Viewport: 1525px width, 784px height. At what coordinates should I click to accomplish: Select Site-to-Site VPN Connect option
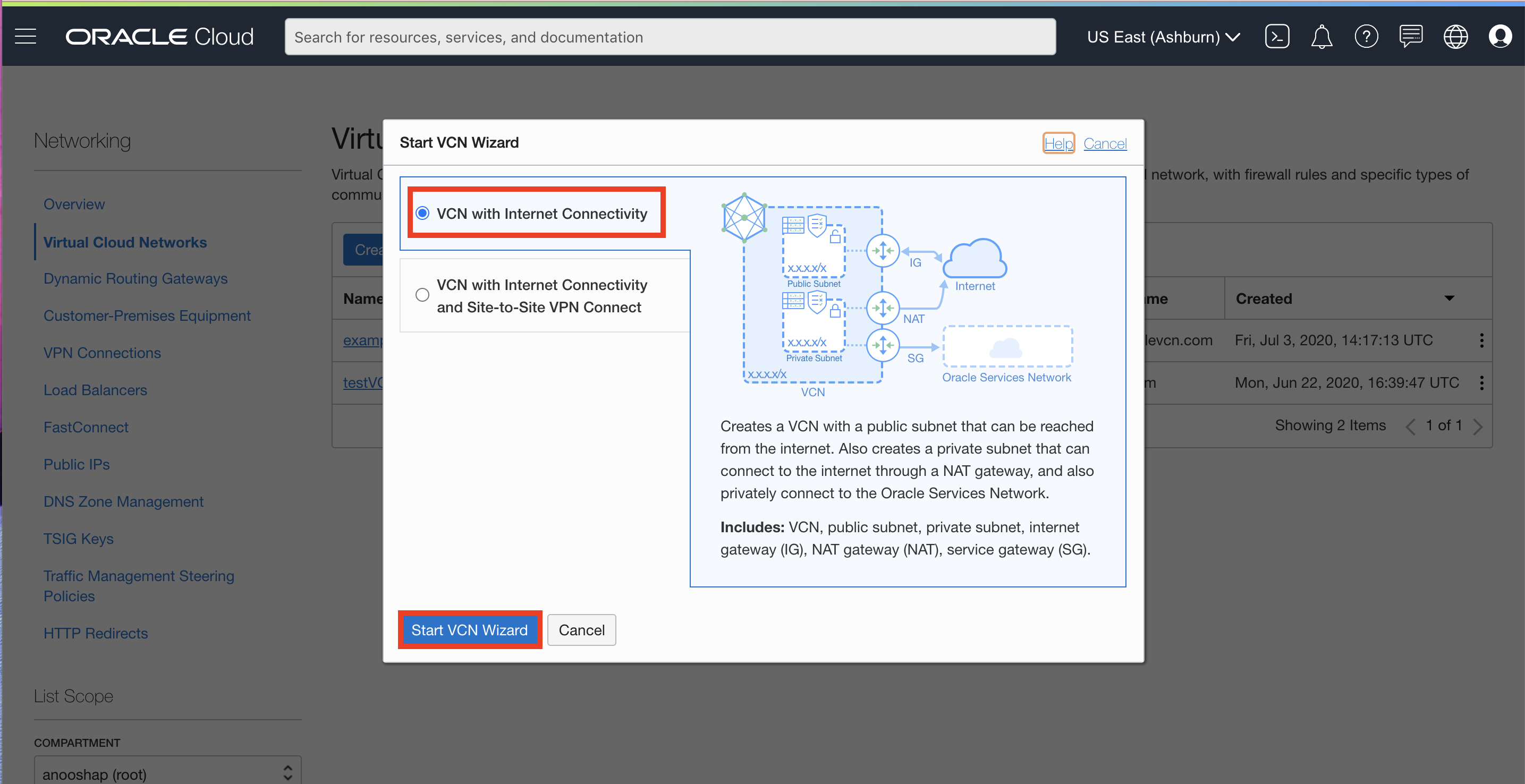422,295
